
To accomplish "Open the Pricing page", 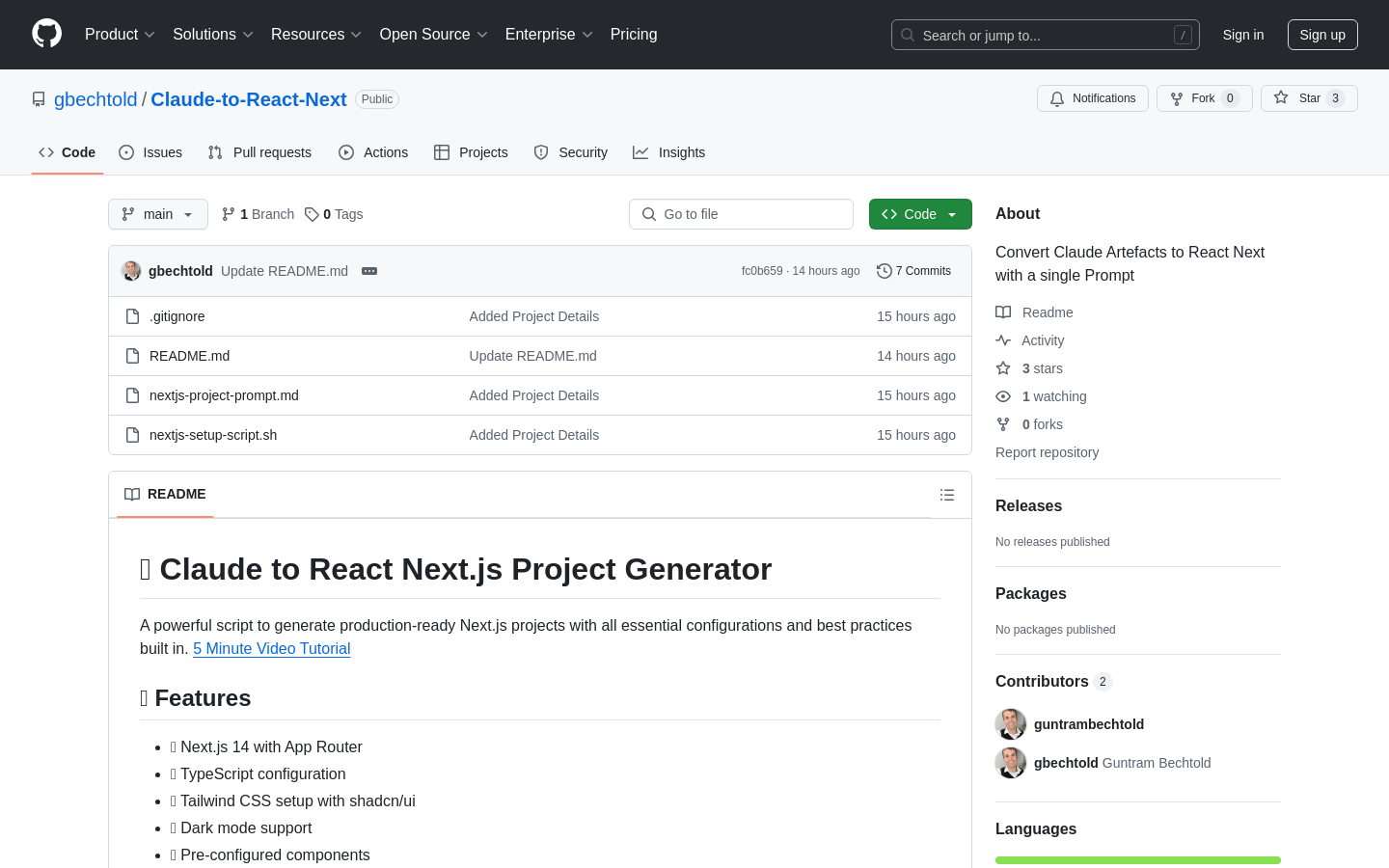I will point(634,35).
